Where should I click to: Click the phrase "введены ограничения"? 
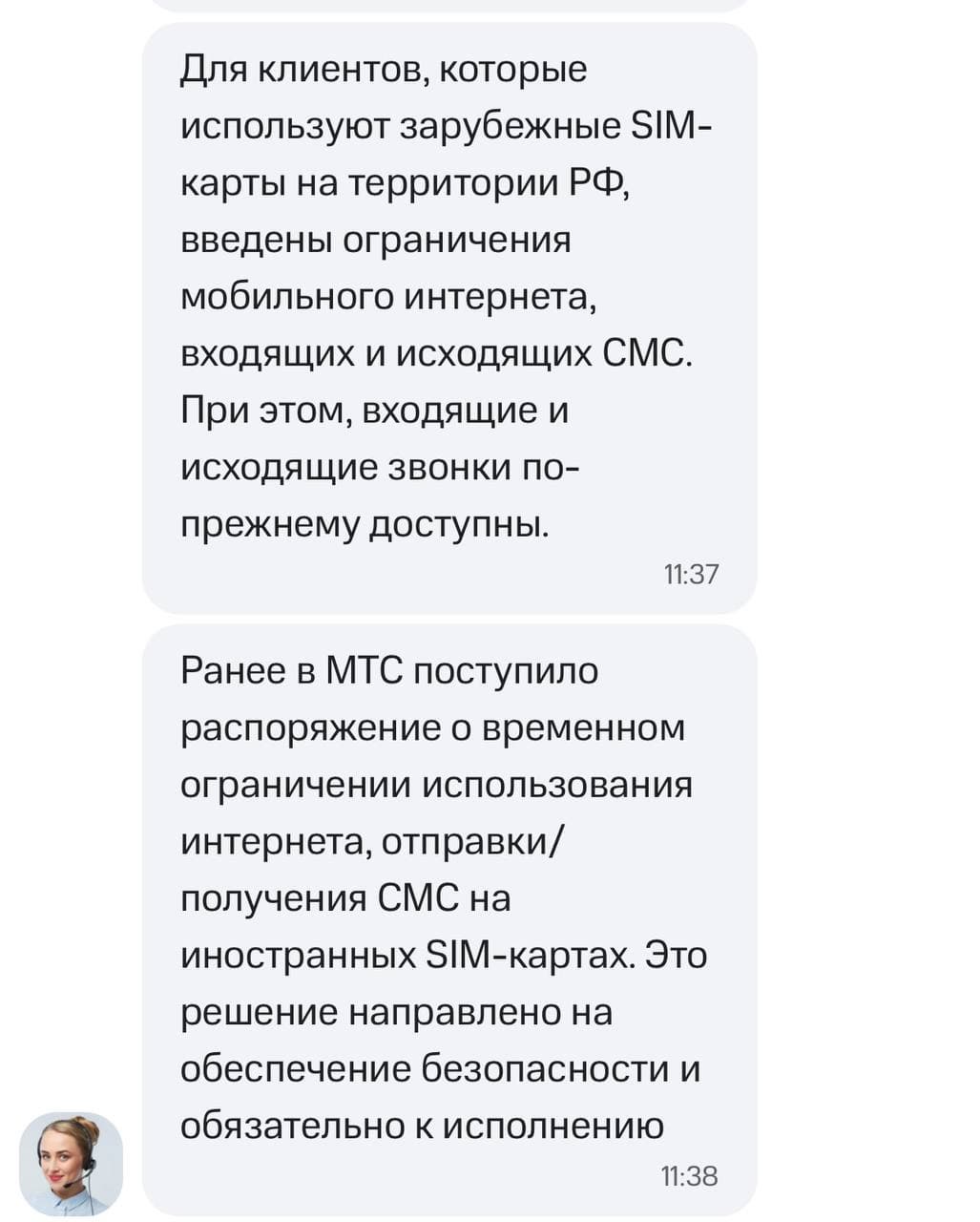tap(376, 240)
